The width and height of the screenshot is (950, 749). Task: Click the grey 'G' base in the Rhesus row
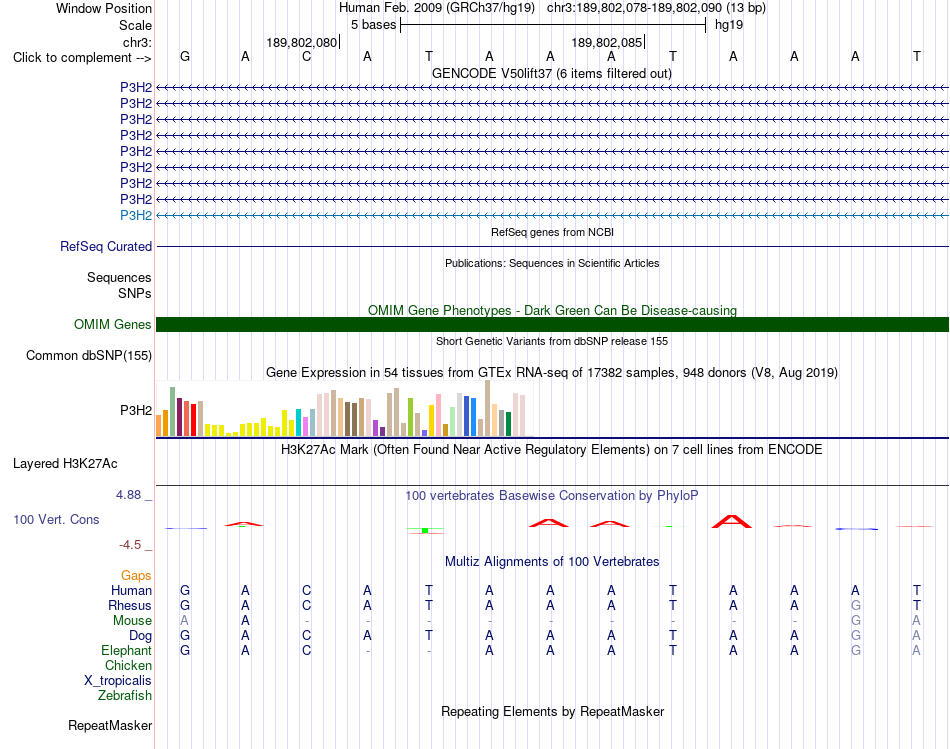click(855, 605)
